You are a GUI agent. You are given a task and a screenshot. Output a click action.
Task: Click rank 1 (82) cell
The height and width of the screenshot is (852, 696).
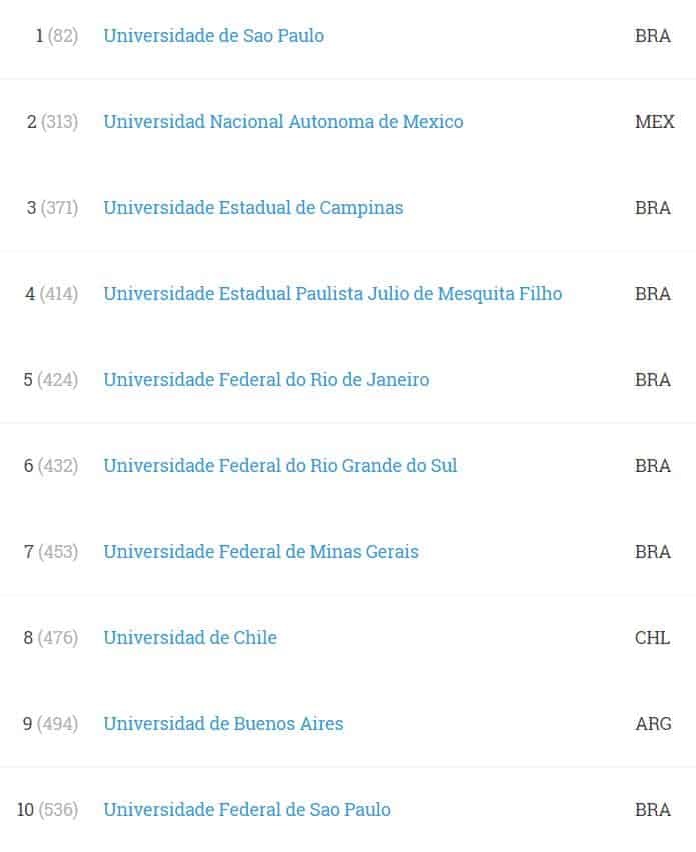pos(57,36)
